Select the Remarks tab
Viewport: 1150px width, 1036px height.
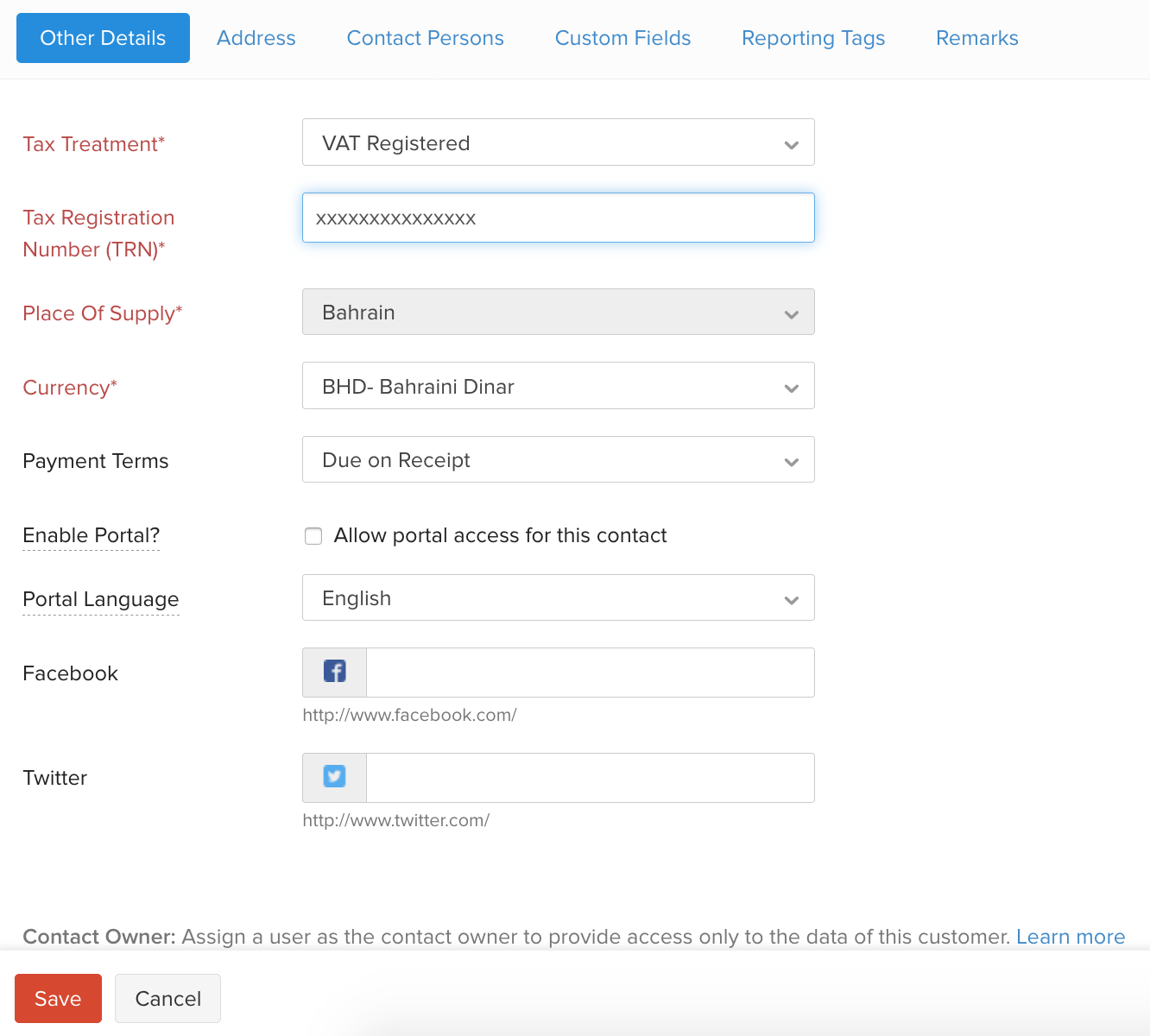(976, 38)
